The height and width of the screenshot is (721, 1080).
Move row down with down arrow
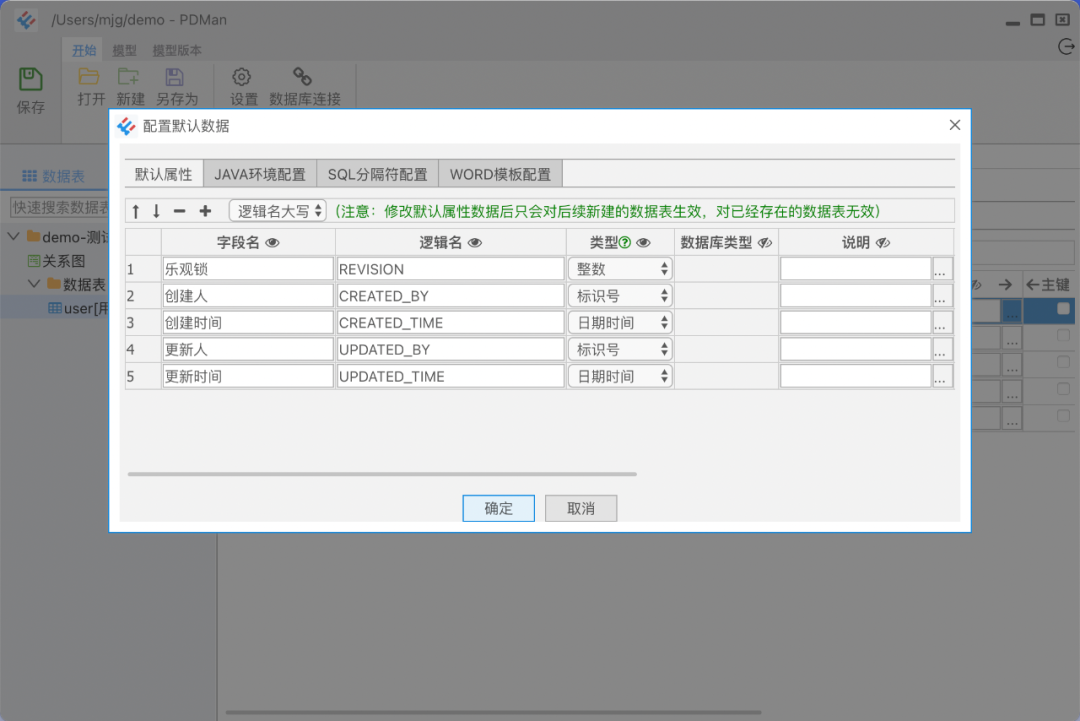pyautogui.click(x=156, y=211)
